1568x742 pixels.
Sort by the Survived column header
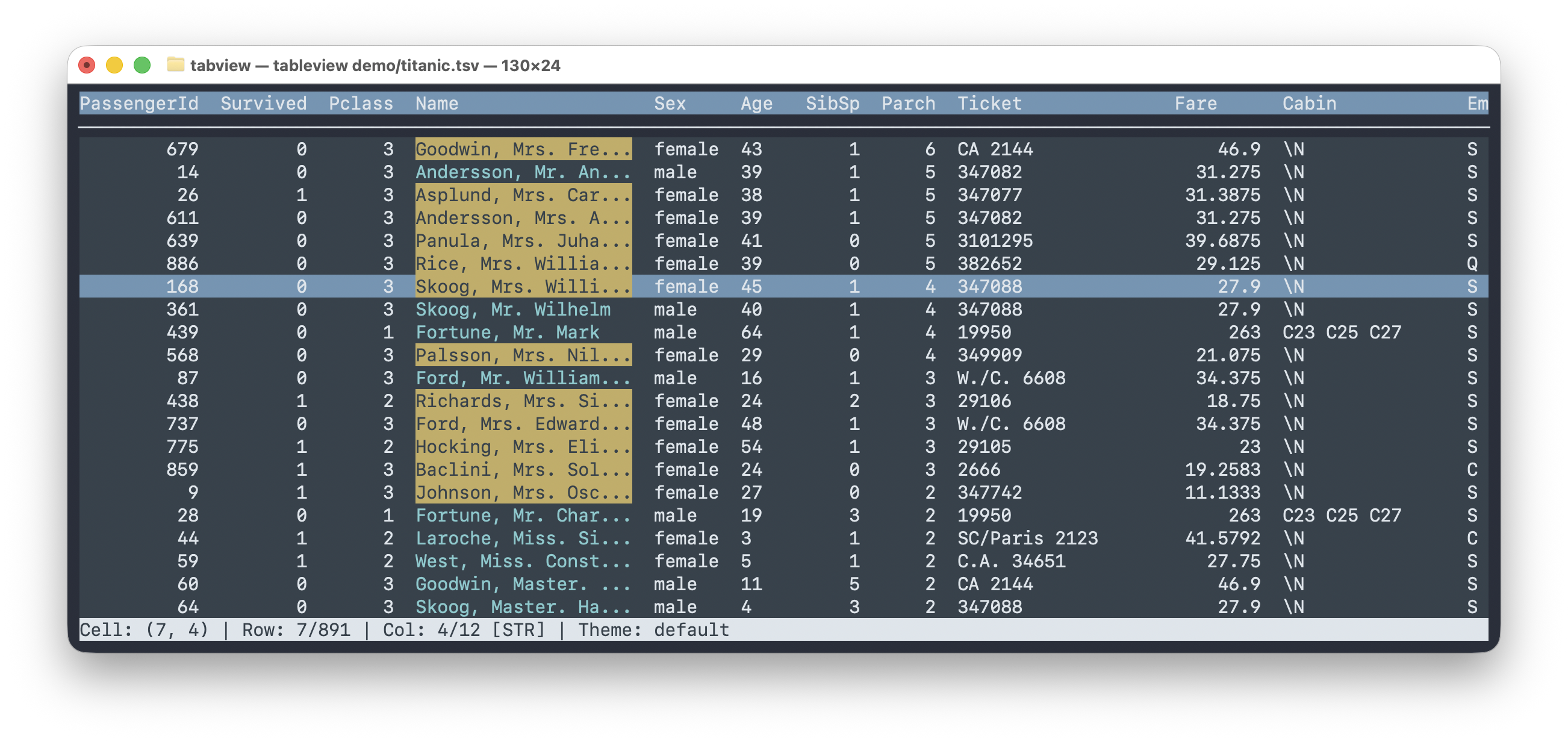264,104
